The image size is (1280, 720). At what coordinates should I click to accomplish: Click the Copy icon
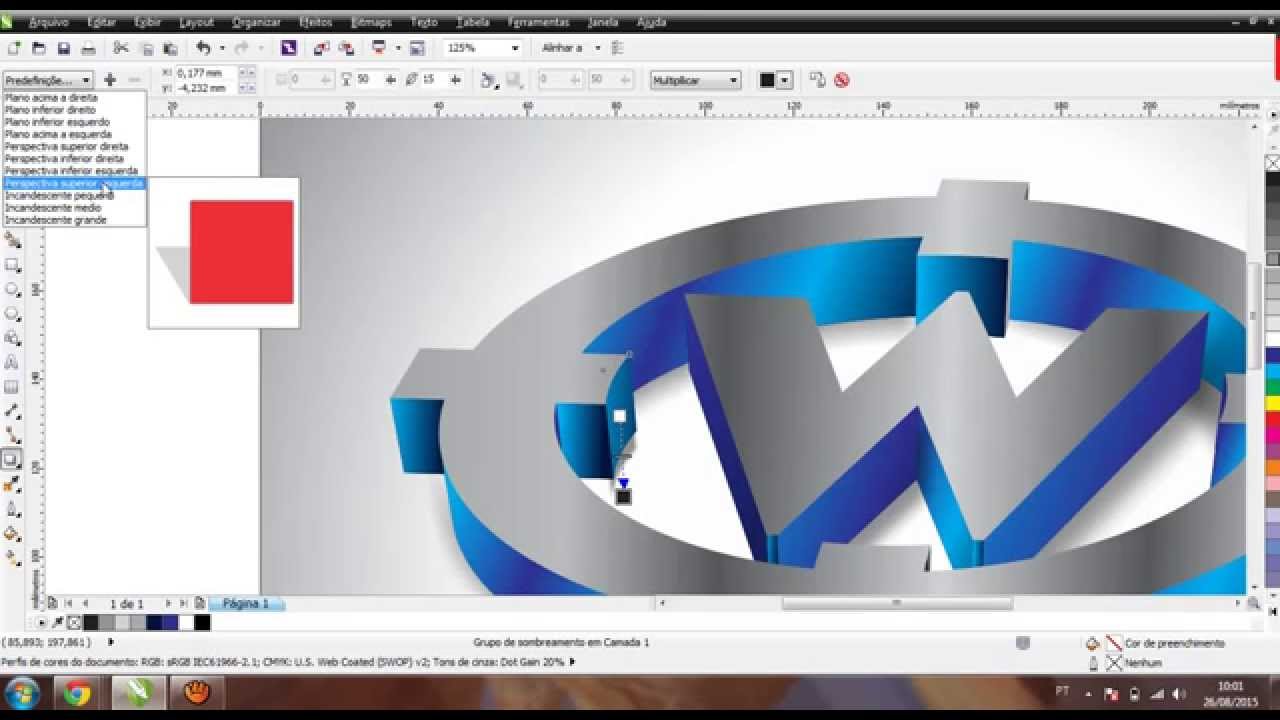click(146, 48)
